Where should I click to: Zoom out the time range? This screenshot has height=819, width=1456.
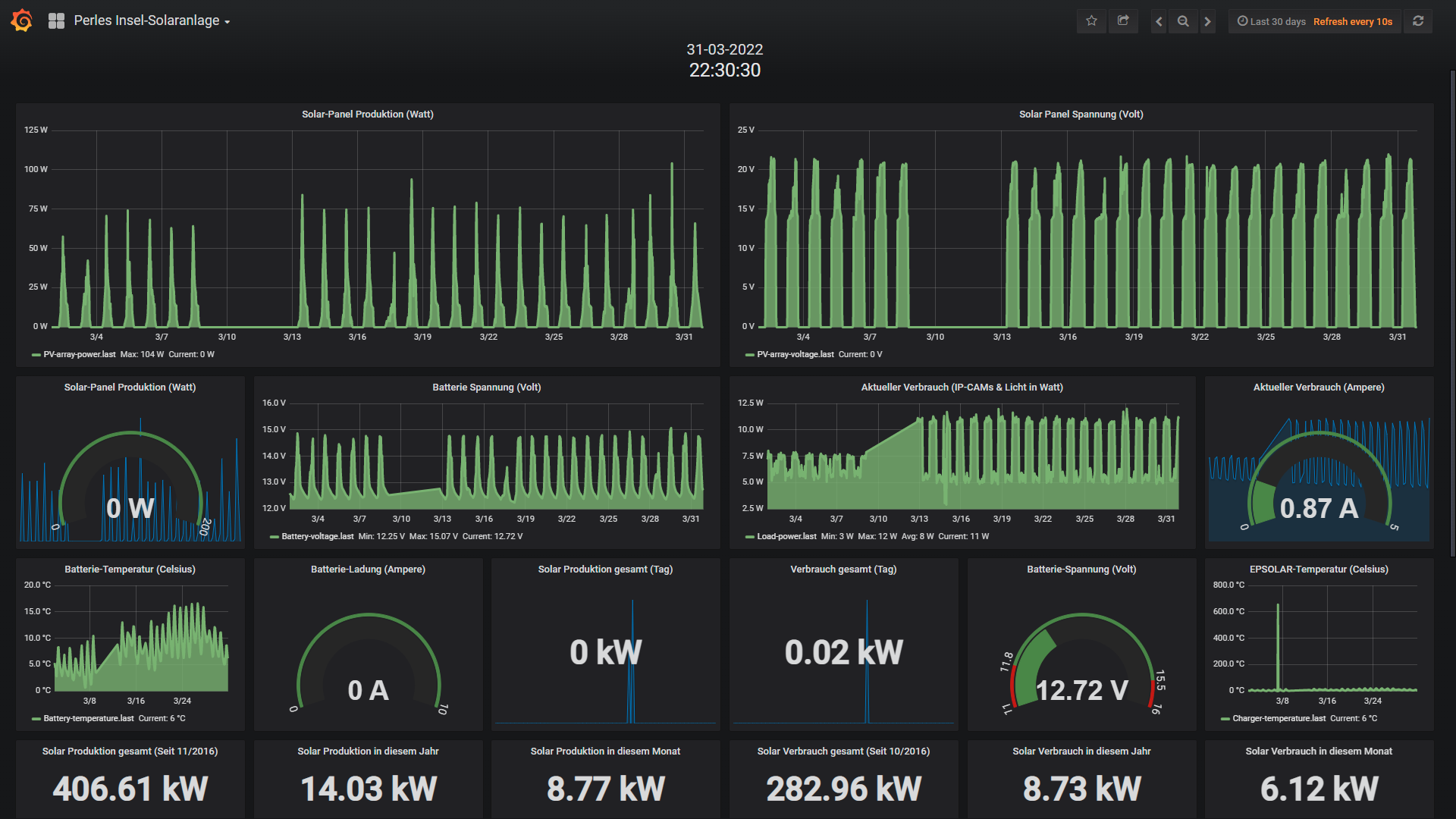(x=1183, y=21)
